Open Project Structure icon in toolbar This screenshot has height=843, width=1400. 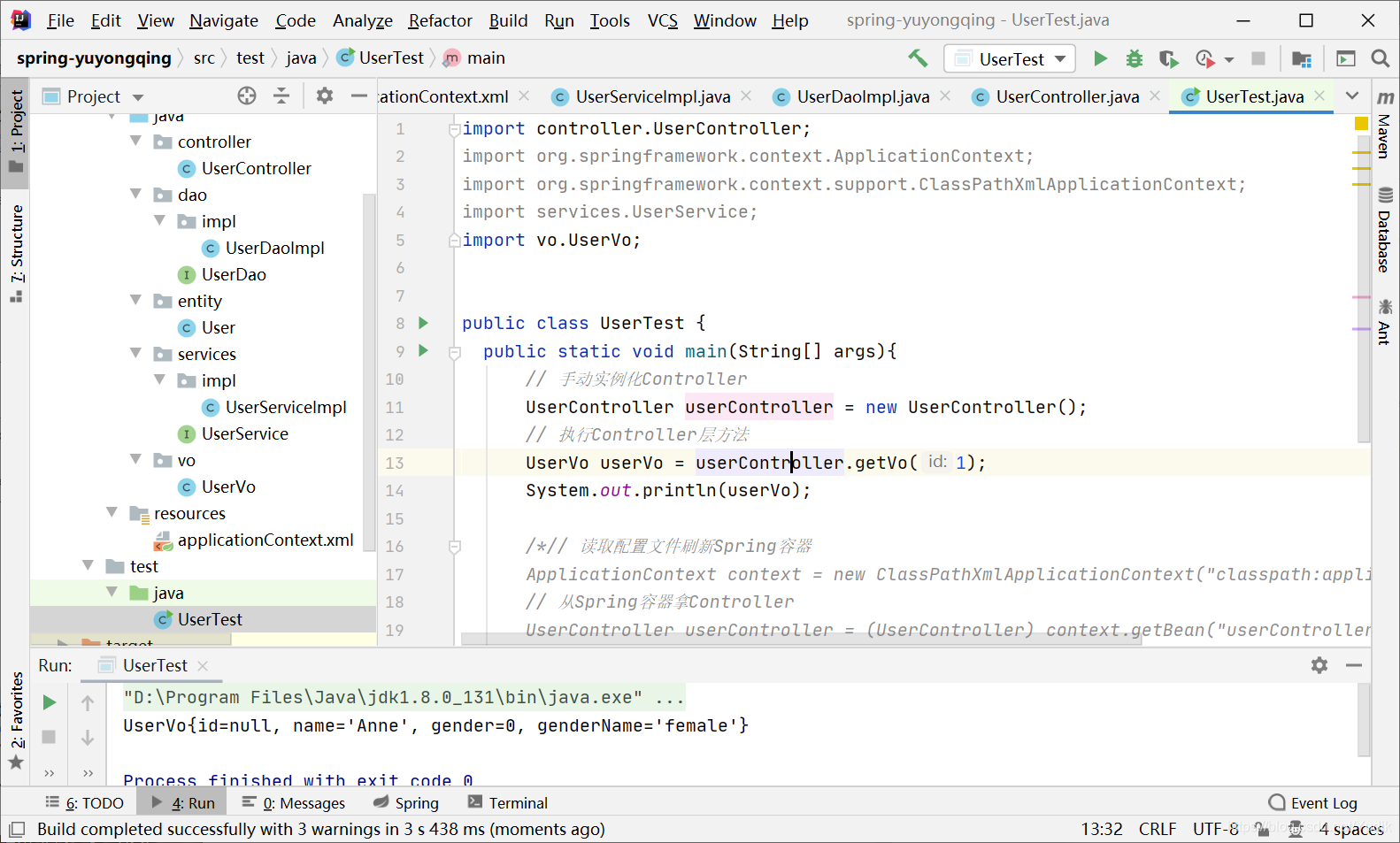click(1301, 58)
